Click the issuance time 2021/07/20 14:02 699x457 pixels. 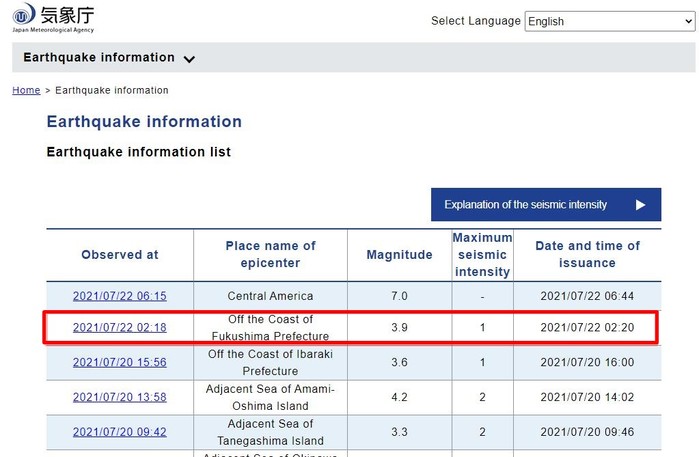coord(587,397)
